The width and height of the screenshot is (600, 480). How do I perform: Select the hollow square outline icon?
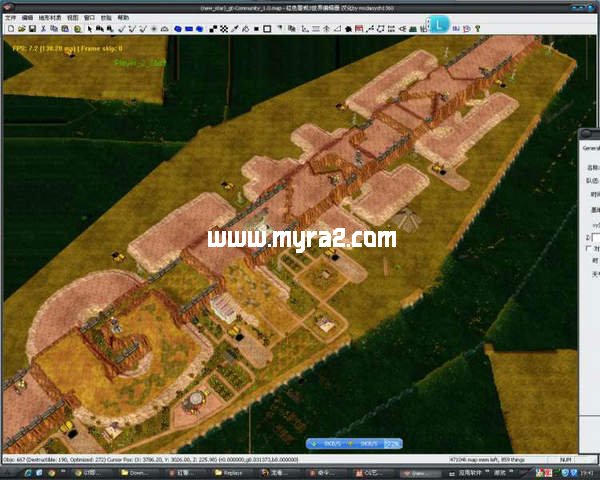click(x=267, y=29)
